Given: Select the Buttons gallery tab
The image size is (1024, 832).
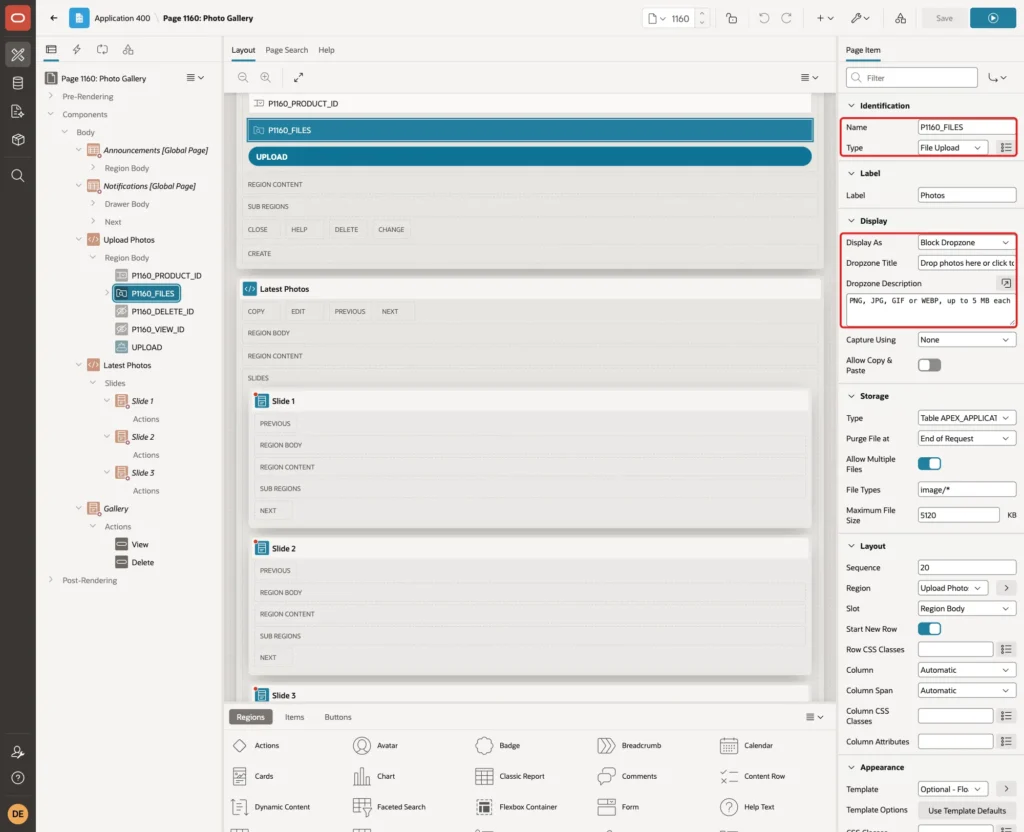Looking at the screenshot, I should coord(338,717).
